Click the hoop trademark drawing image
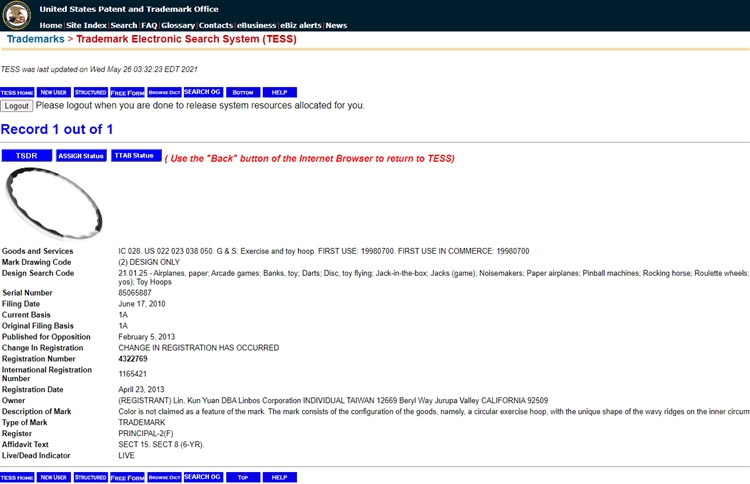Viewport: 750px width, 484px height. tap(54, 203)
